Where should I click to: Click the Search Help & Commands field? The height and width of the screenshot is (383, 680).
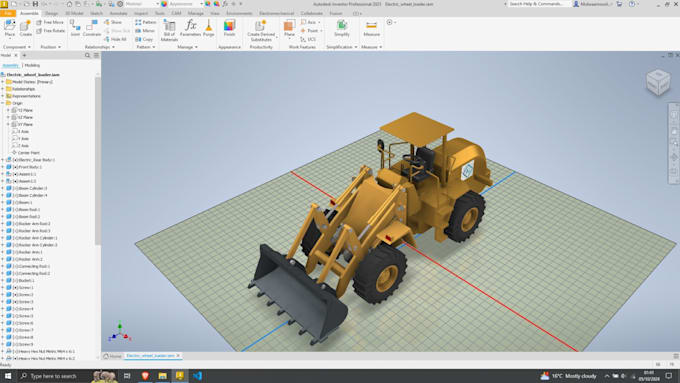pos(539,4)
